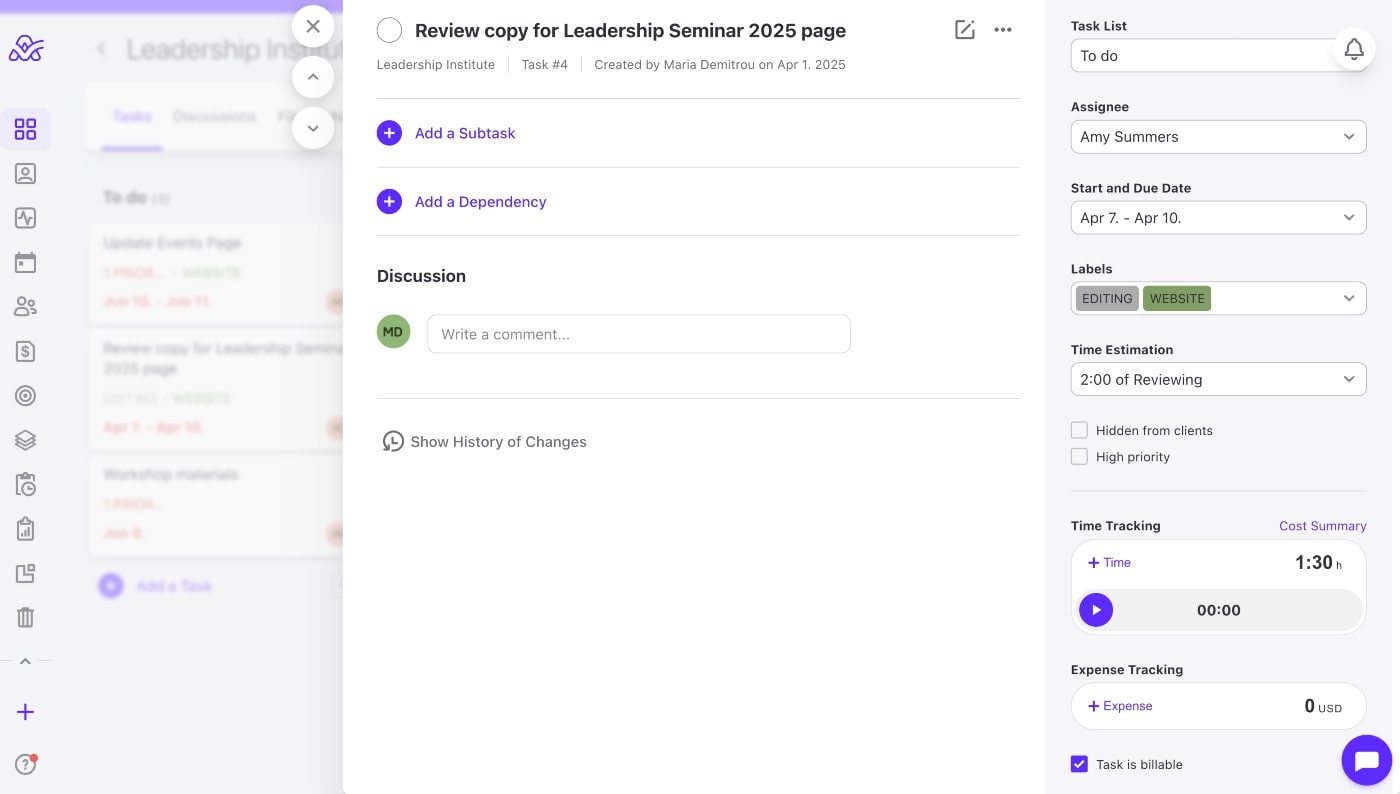Open the edit task pencil icon
Viewport: 1400px width, 794px height.
point(964,30)
